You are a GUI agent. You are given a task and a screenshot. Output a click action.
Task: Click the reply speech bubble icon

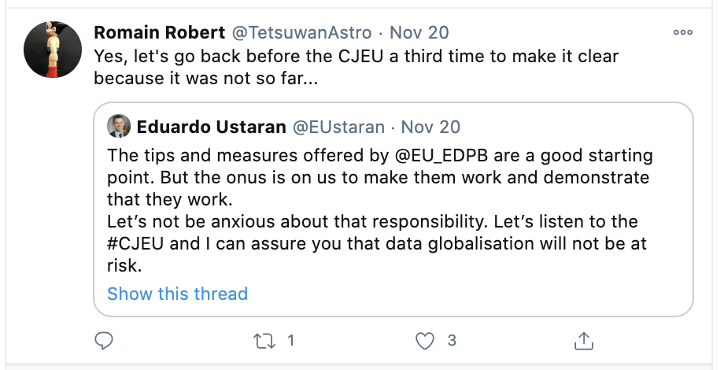(104, 341)
